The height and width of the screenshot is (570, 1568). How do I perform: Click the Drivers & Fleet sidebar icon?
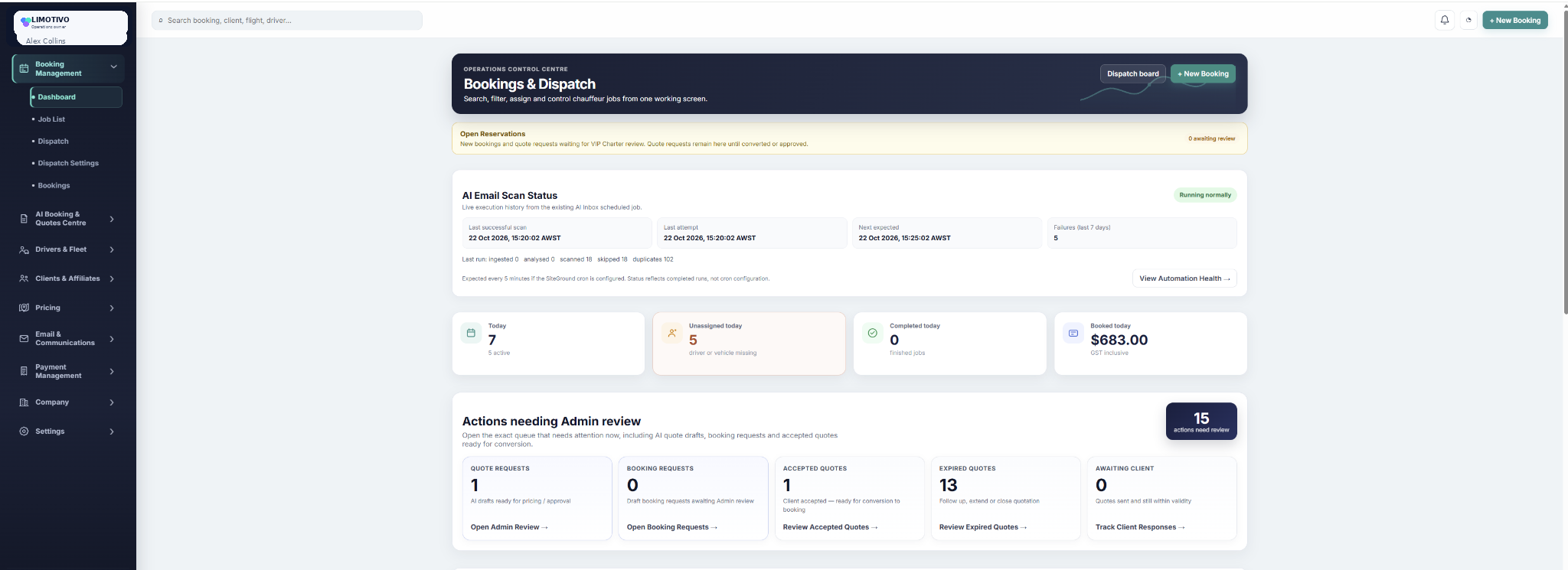24,249
